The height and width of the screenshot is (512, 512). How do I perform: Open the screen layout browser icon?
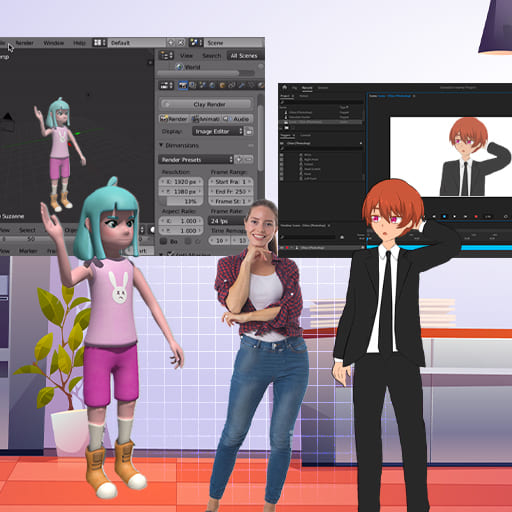(x=99, y=43)
